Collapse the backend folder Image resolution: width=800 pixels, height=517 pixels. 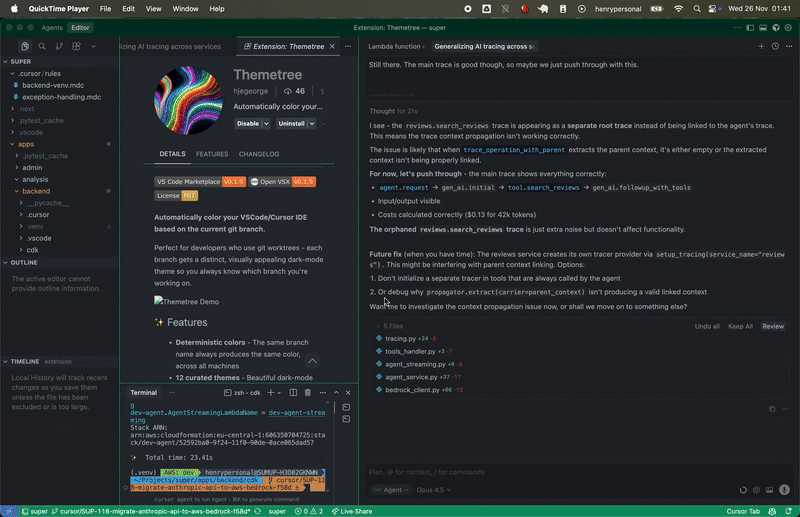(x=36, y=191)
